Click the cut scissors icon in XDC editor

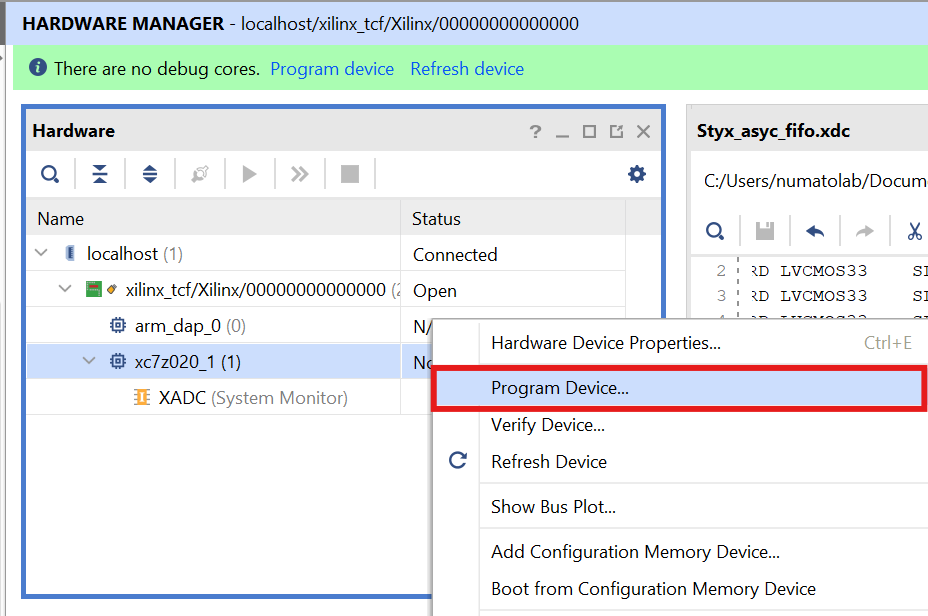913,232
